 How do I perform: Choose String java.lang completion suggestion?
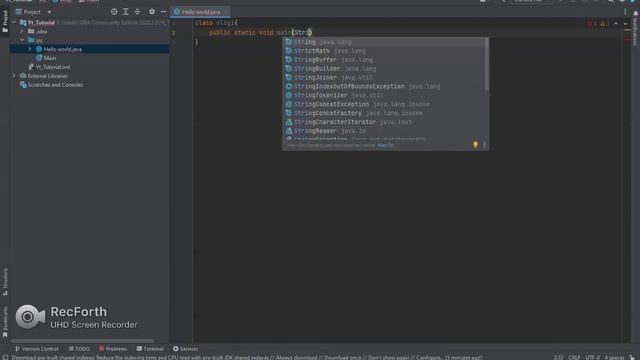(x=384, y=42)
